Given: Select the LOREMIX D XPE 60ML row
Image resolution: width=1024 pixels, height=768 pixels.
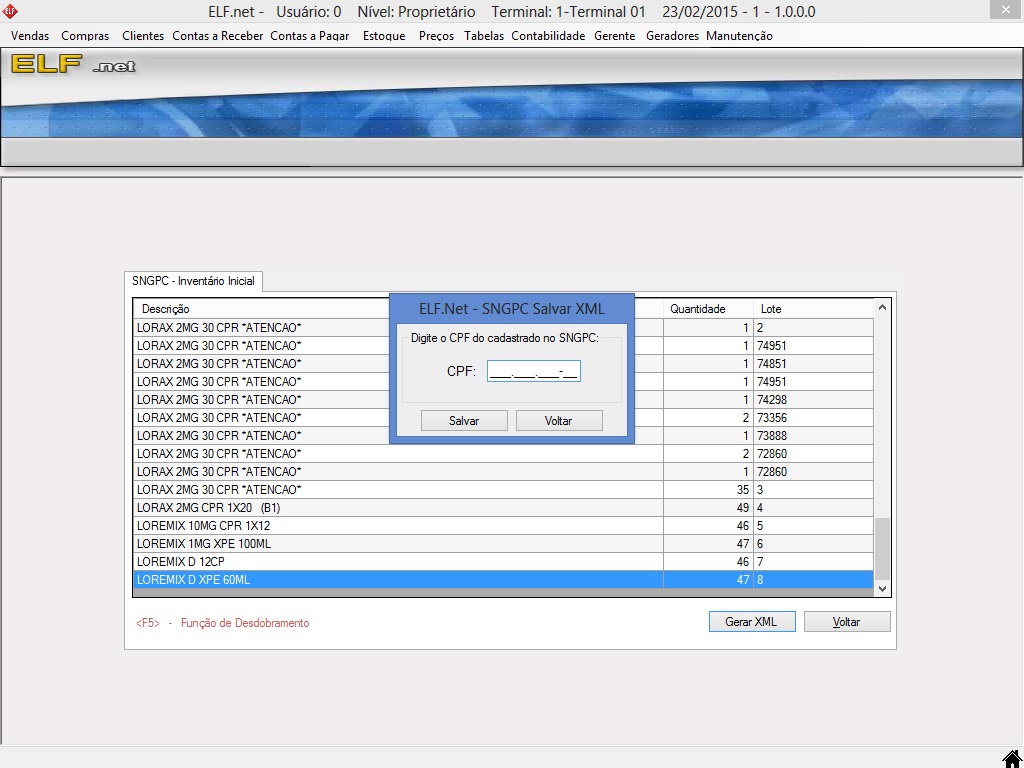Looking at the screenshot, I should (x=503, y=580).
